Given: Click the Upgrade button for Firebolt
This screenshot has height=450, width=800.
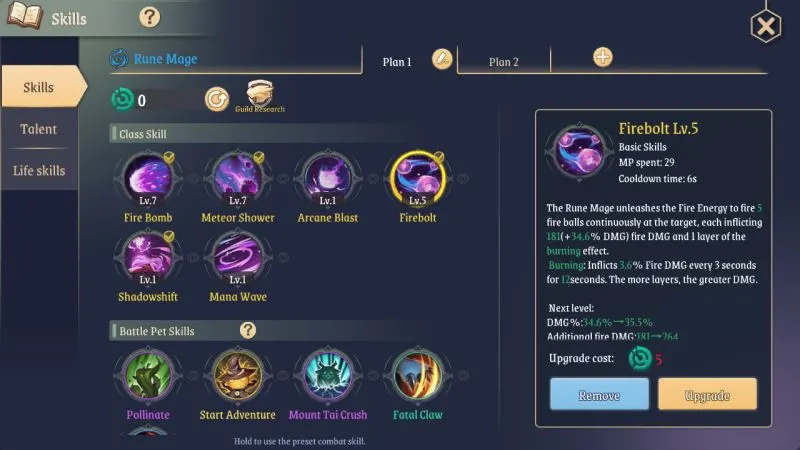Looking at the screenshot, I should (x=707, y=394).
